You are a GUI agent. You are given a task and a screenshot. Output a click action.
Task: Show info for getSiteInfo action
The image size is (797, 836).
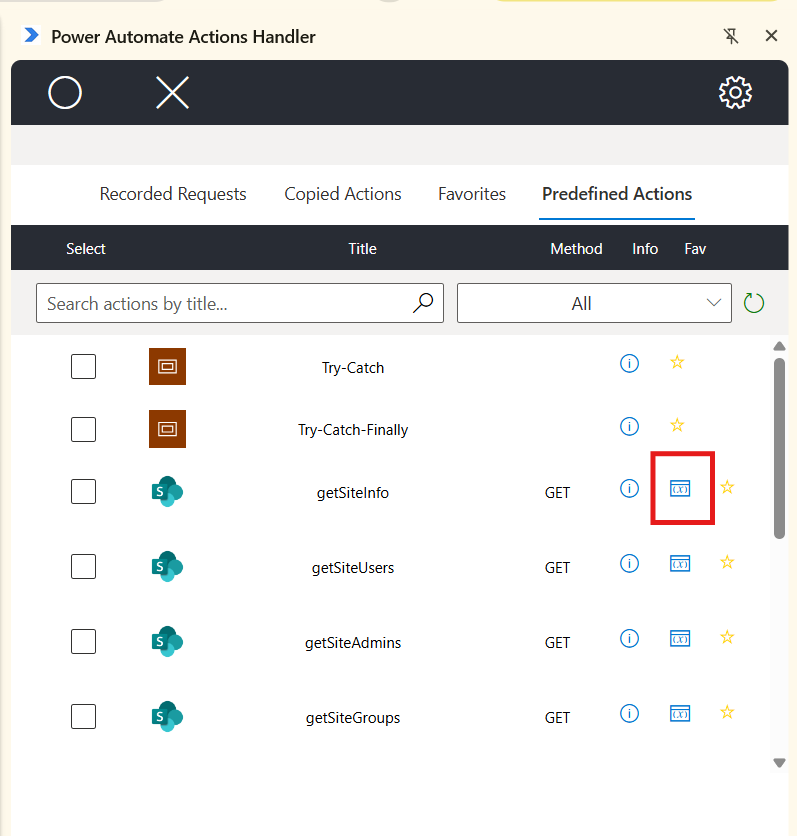tap(629, 488)
